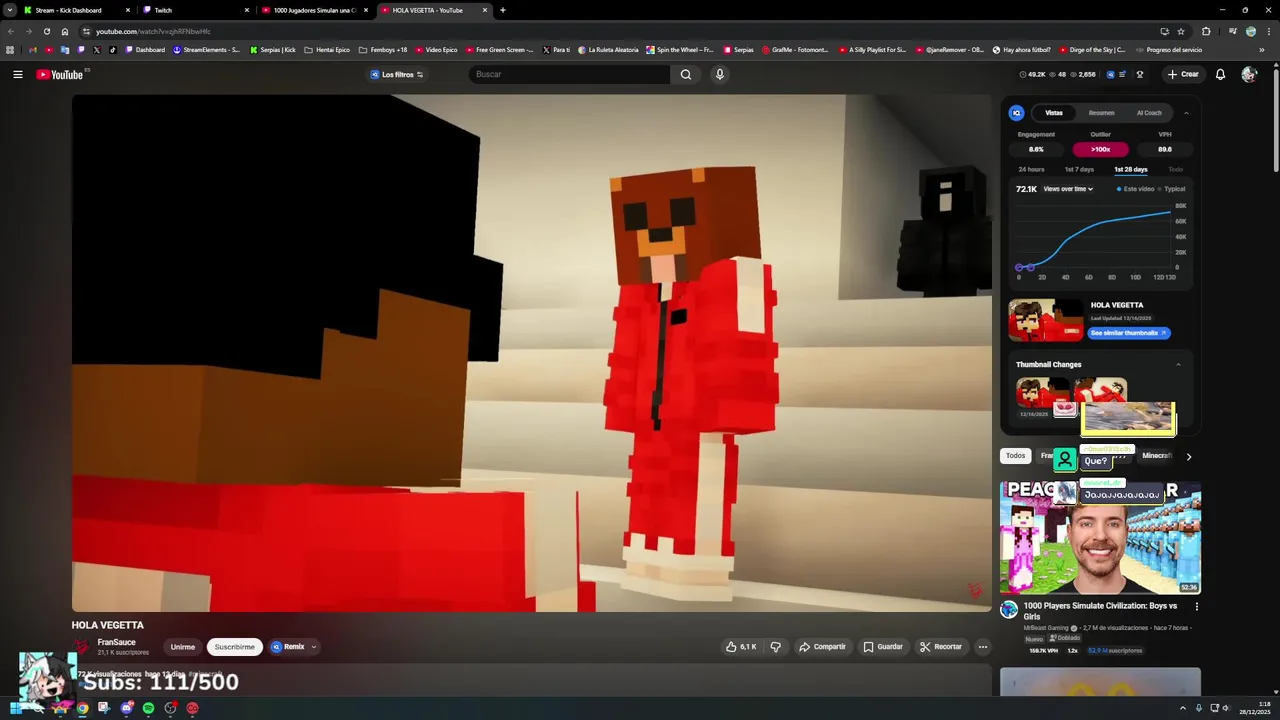Reload the page in the browser
1280x720 pixels.
[46, 31]
